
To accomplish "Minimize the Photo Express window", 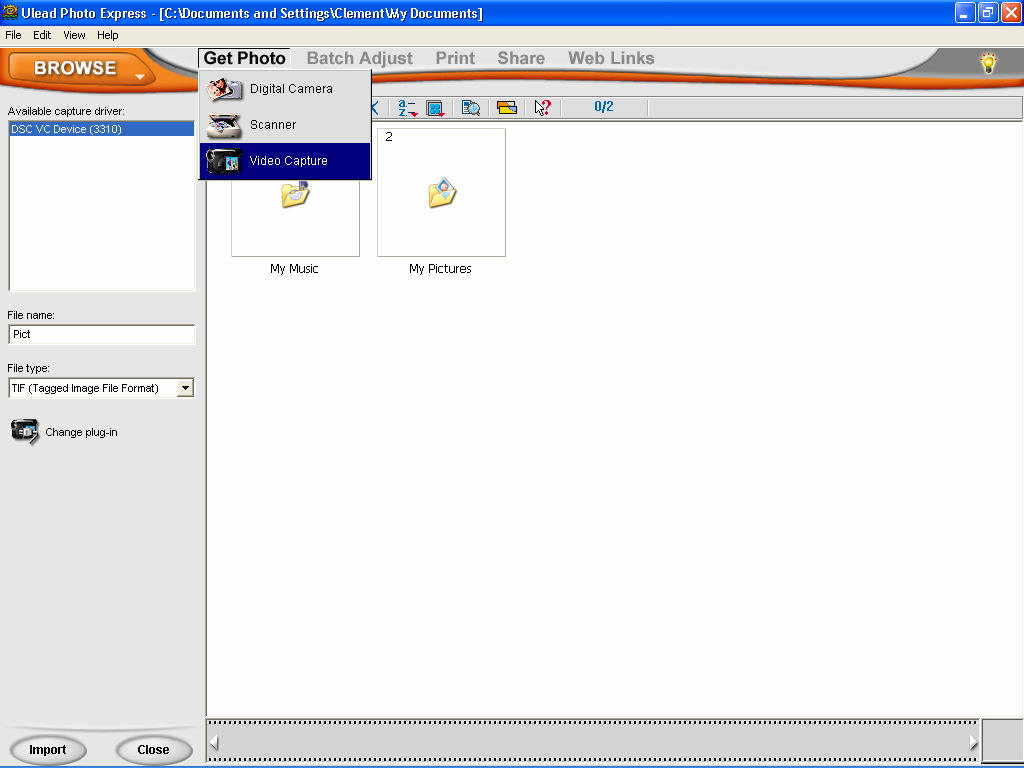I will (x=965, y=12).
